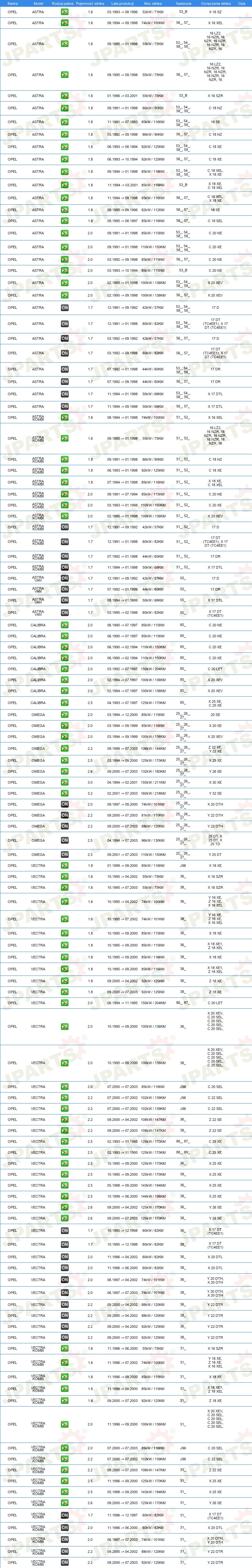The width and height of the screenshot is (252, 1568).
Task: Click the 132kW / 180KM power cell
Action: point(153,771)
